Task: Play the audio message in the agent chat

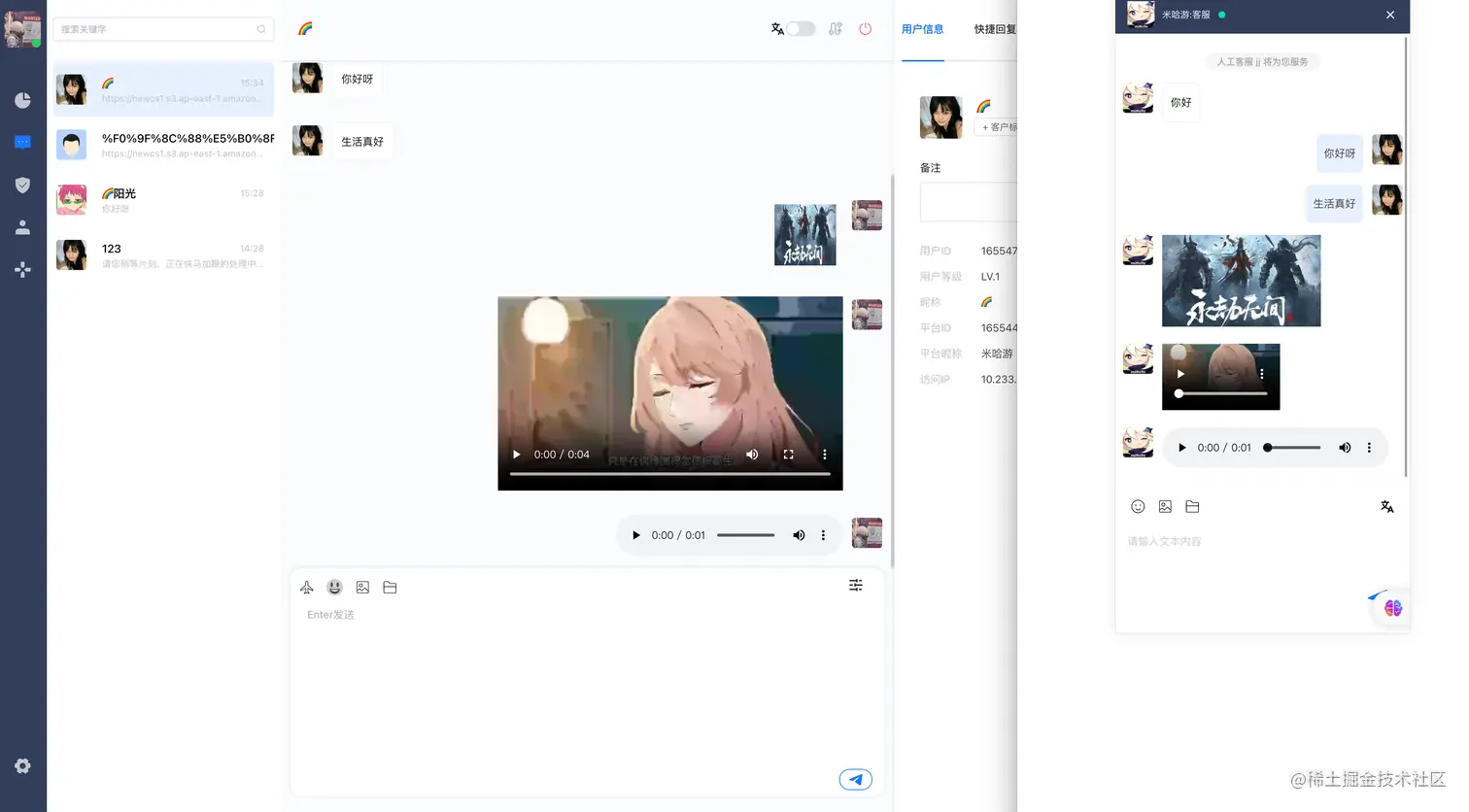Action: pyautogui.click(x=636, y=535)
